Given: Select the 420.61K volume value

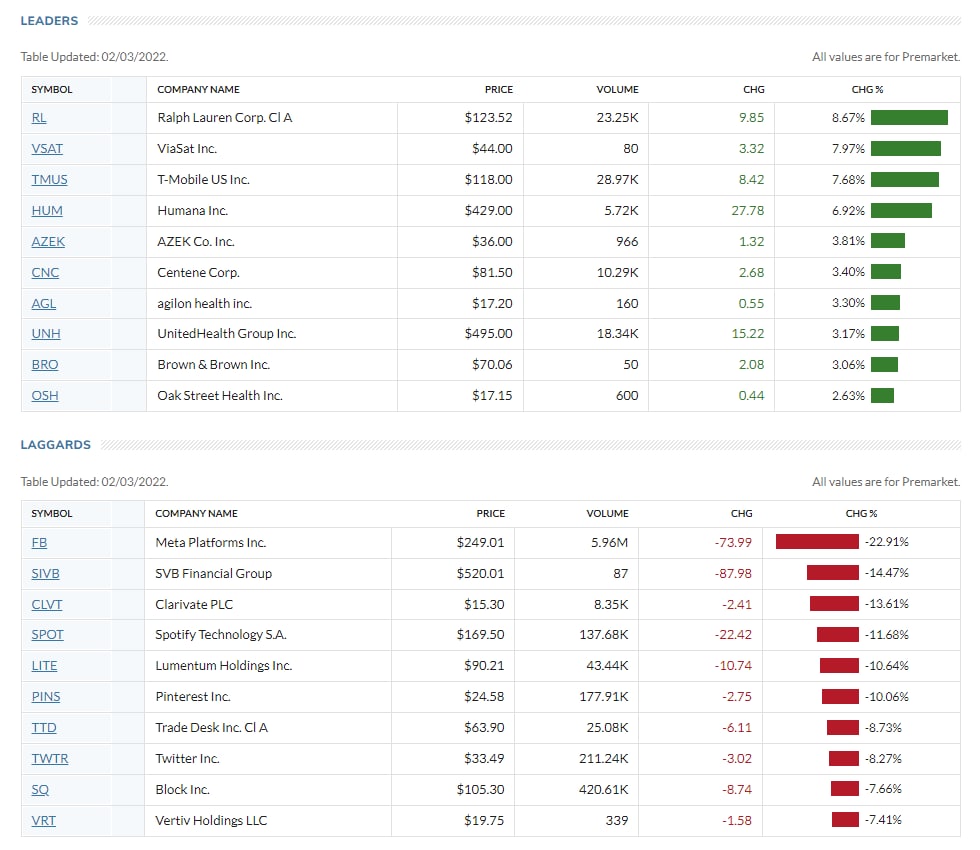Looking at the screenshot, I should (x=603, y=789).
